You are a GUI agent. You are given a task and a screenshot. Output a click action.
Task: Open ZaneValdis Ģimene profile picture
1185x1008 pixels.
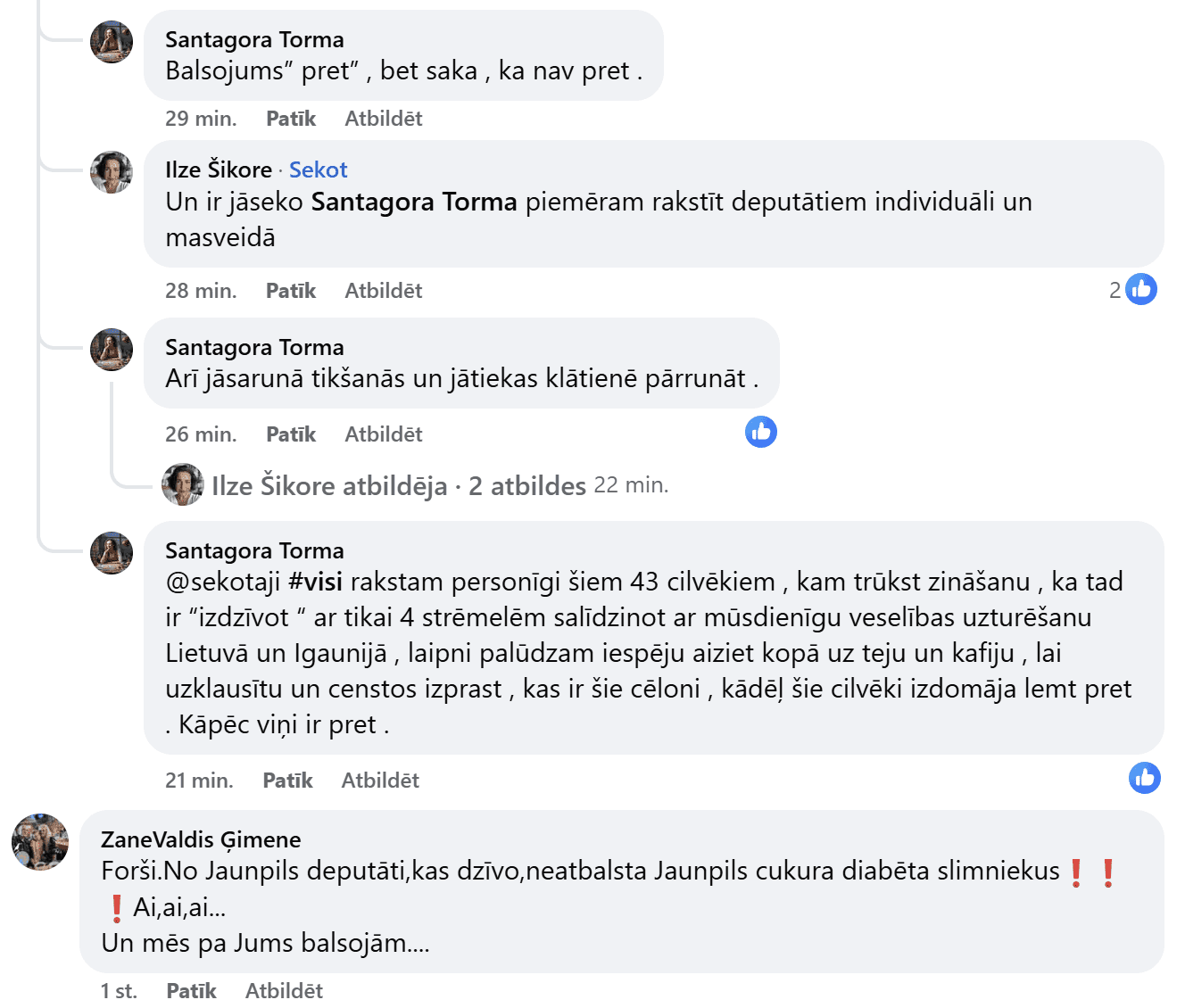point(40,841)
